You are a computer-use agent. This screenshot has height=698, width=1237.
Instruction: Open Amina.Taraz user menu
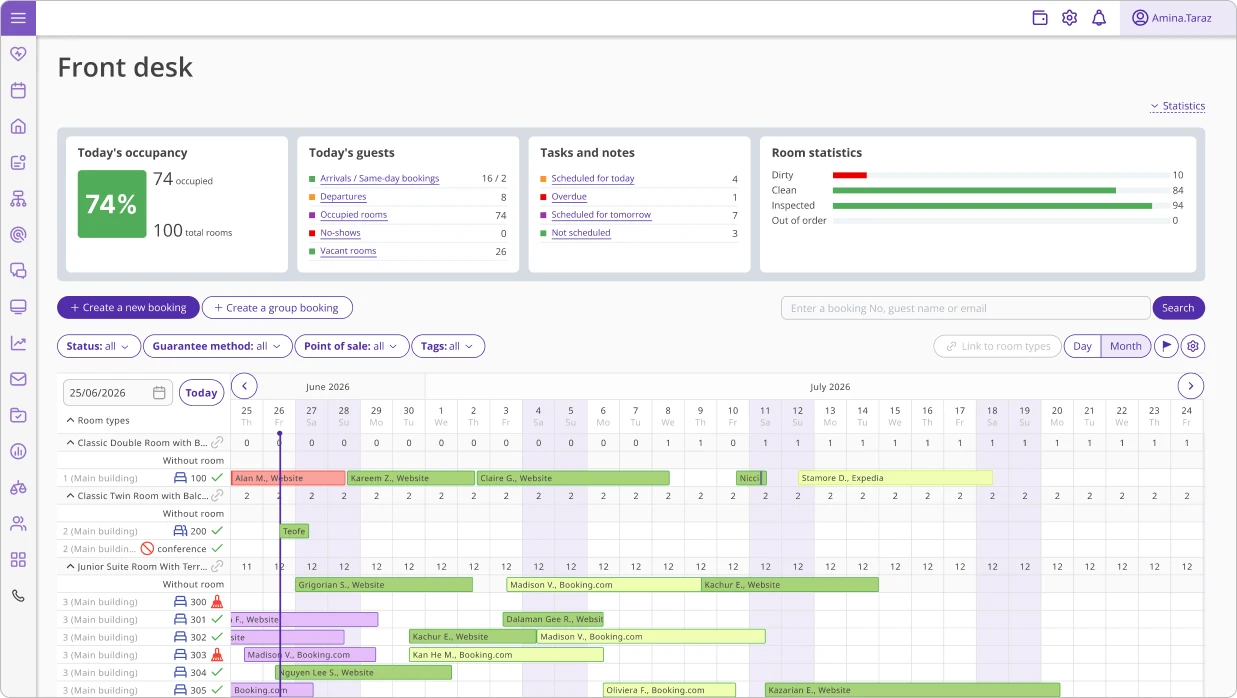pyautogui.click(x=1177, y=18)
